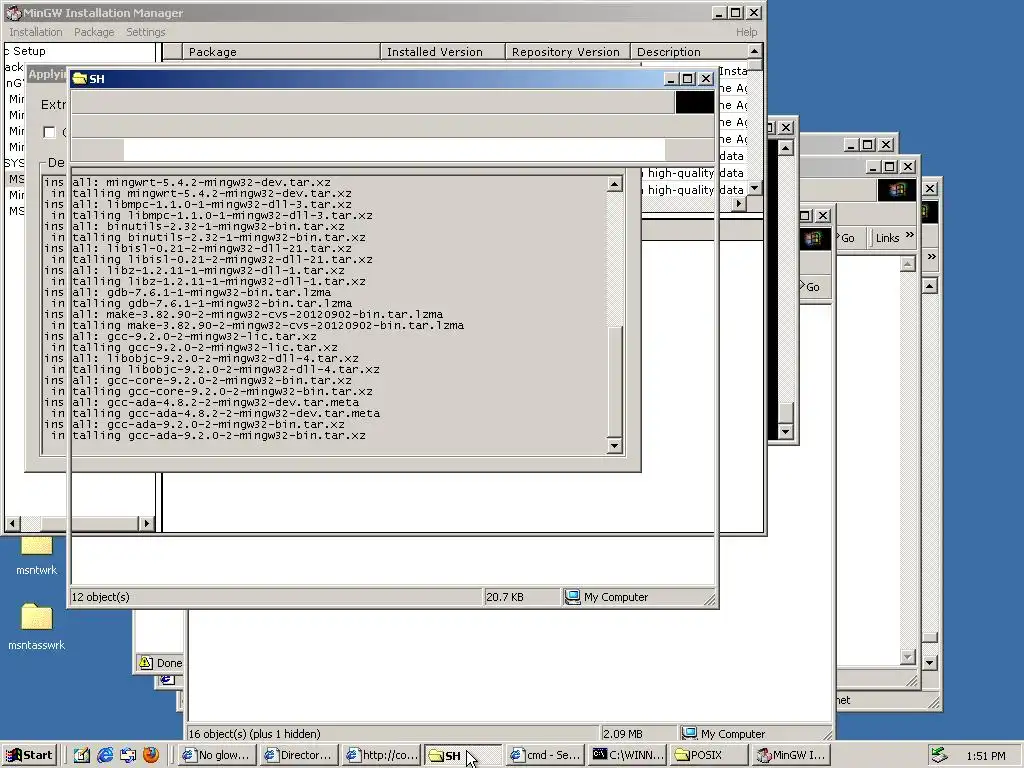The width and height of the screenshot is (1024, 768).
Task: Click the SH window resize grip
Action: coord(710,599)
